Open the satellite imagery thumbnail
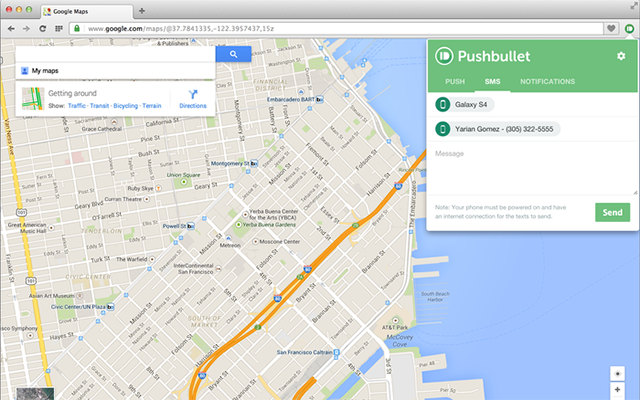The height and width of the screenshot is (400, 640). [x=35, y=393]
